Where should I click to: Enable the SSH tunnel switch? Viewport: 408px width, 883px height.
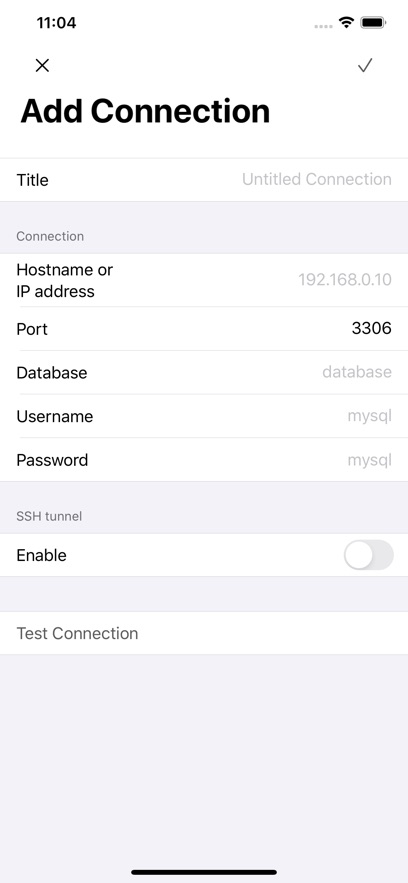coord(369,555)
